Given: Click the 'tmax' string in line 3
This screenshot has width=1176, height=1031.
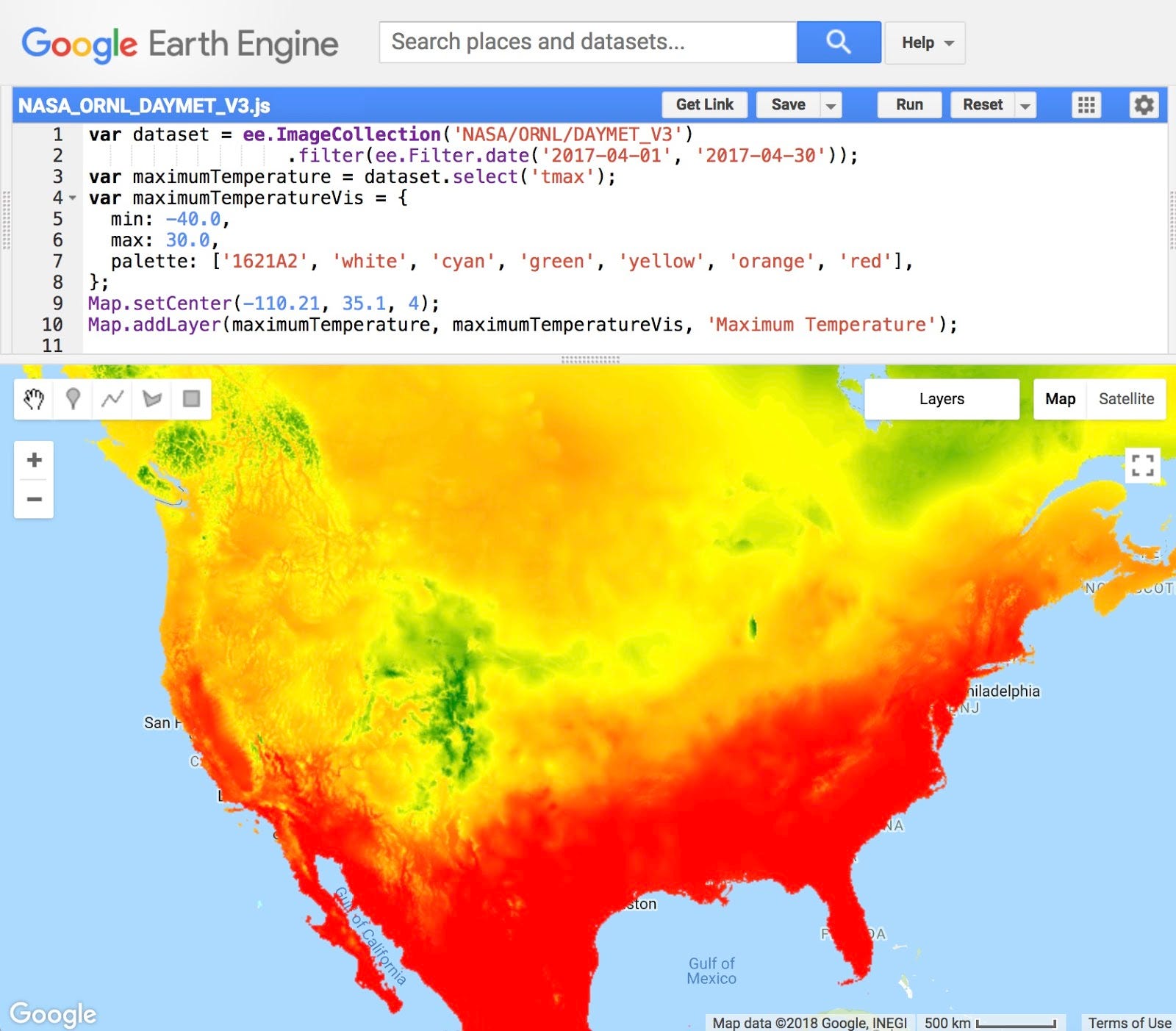Looking at the screenshot, I should (x=562, y=177).
